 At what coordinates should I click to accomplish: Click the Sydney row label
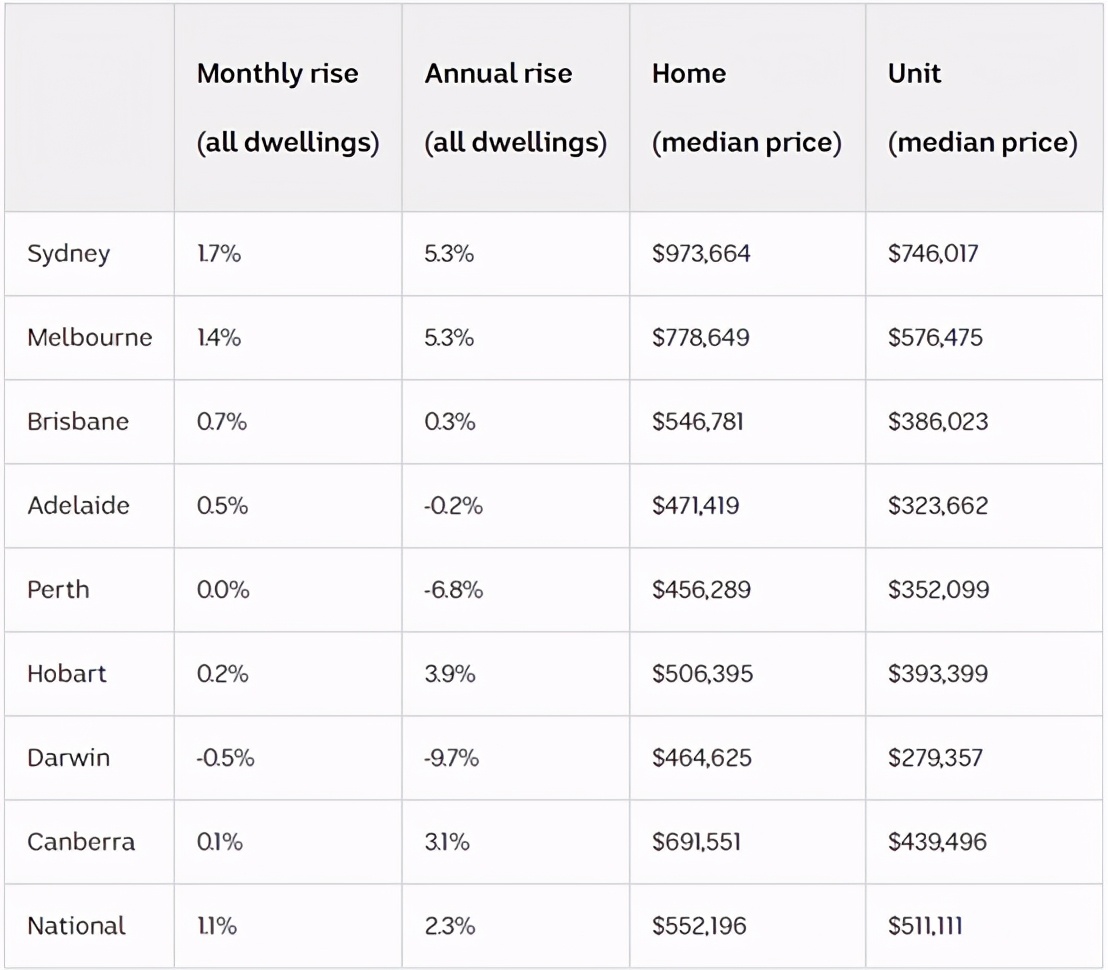[68, 254]
